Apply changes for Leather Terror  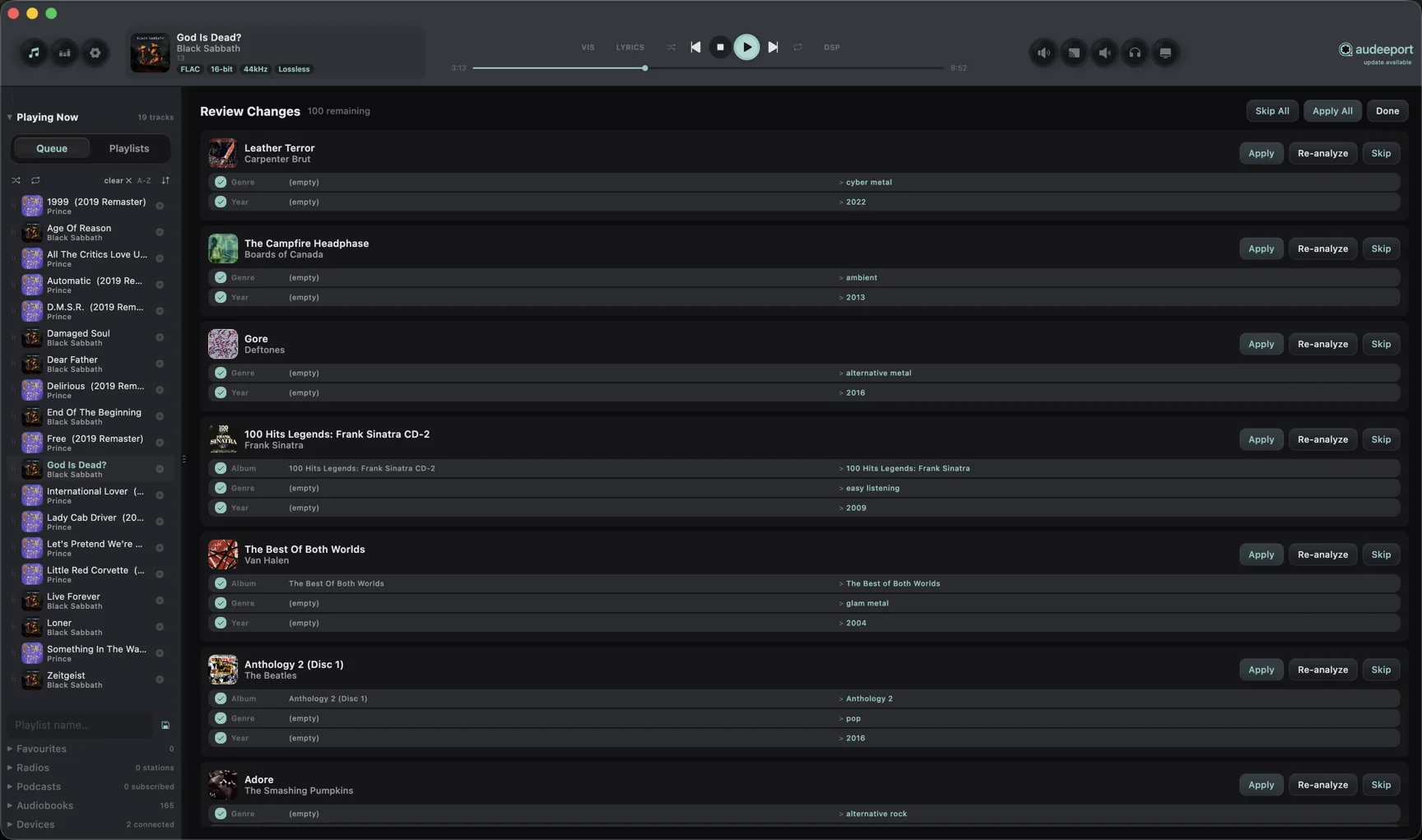click(1261, 153)
